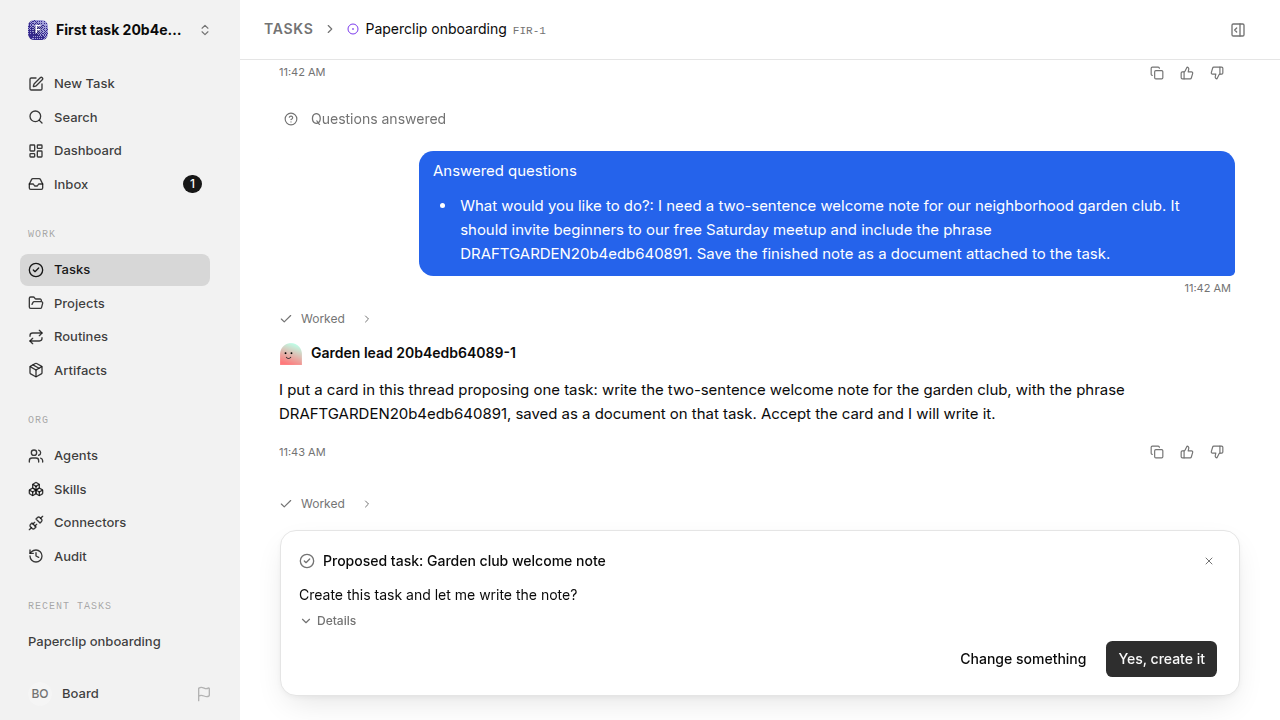Open the Inbox
The width and height of the screenshot is (1280, 720).
click(x=115, y=184)
